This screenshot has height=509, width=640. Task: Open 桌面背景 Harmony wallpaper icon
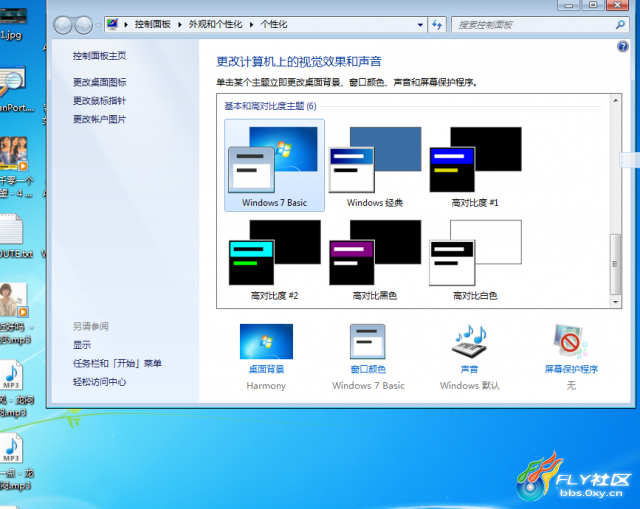tap(266, 342)
